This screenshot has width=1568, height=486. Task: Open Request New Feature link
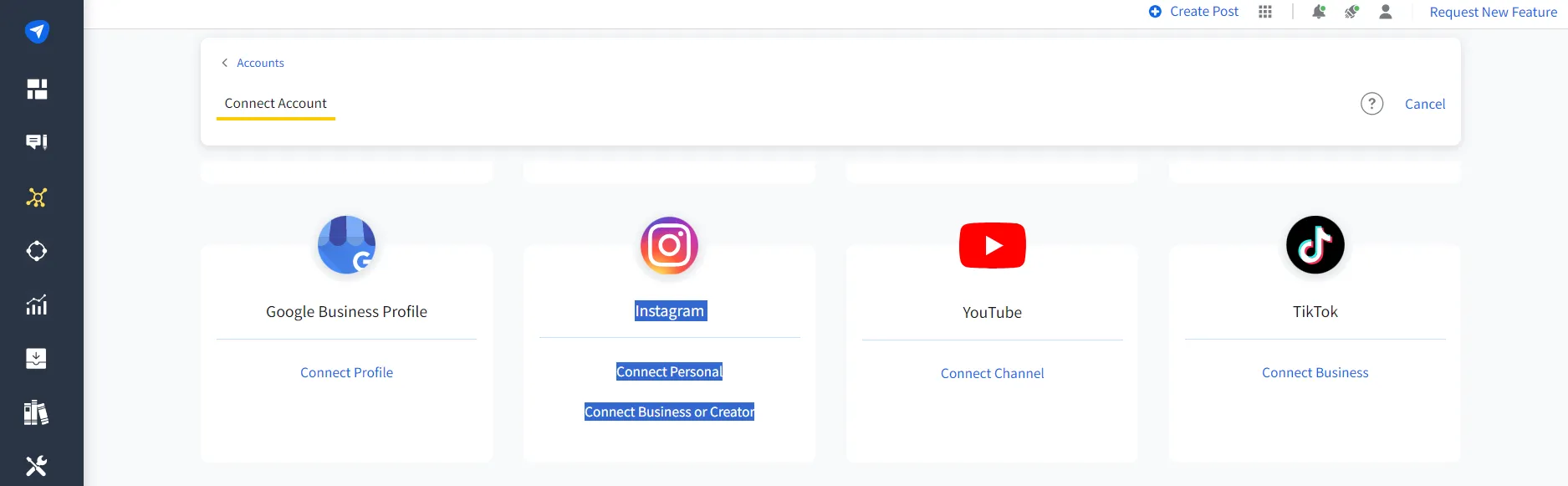coord(1494,12)
